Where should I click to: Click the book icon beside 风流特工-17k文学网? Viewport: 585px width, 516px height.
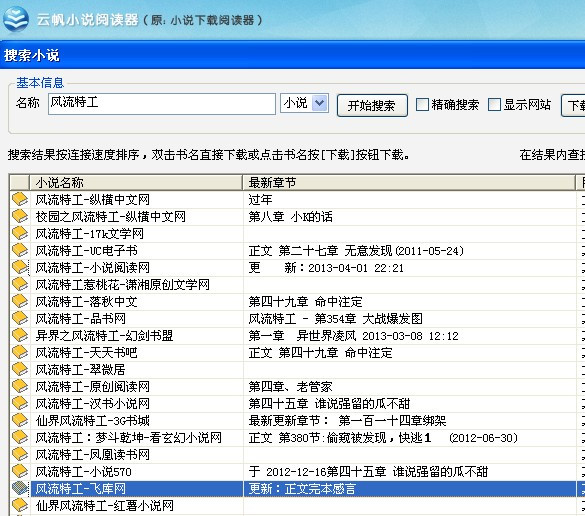coord(20,233)
